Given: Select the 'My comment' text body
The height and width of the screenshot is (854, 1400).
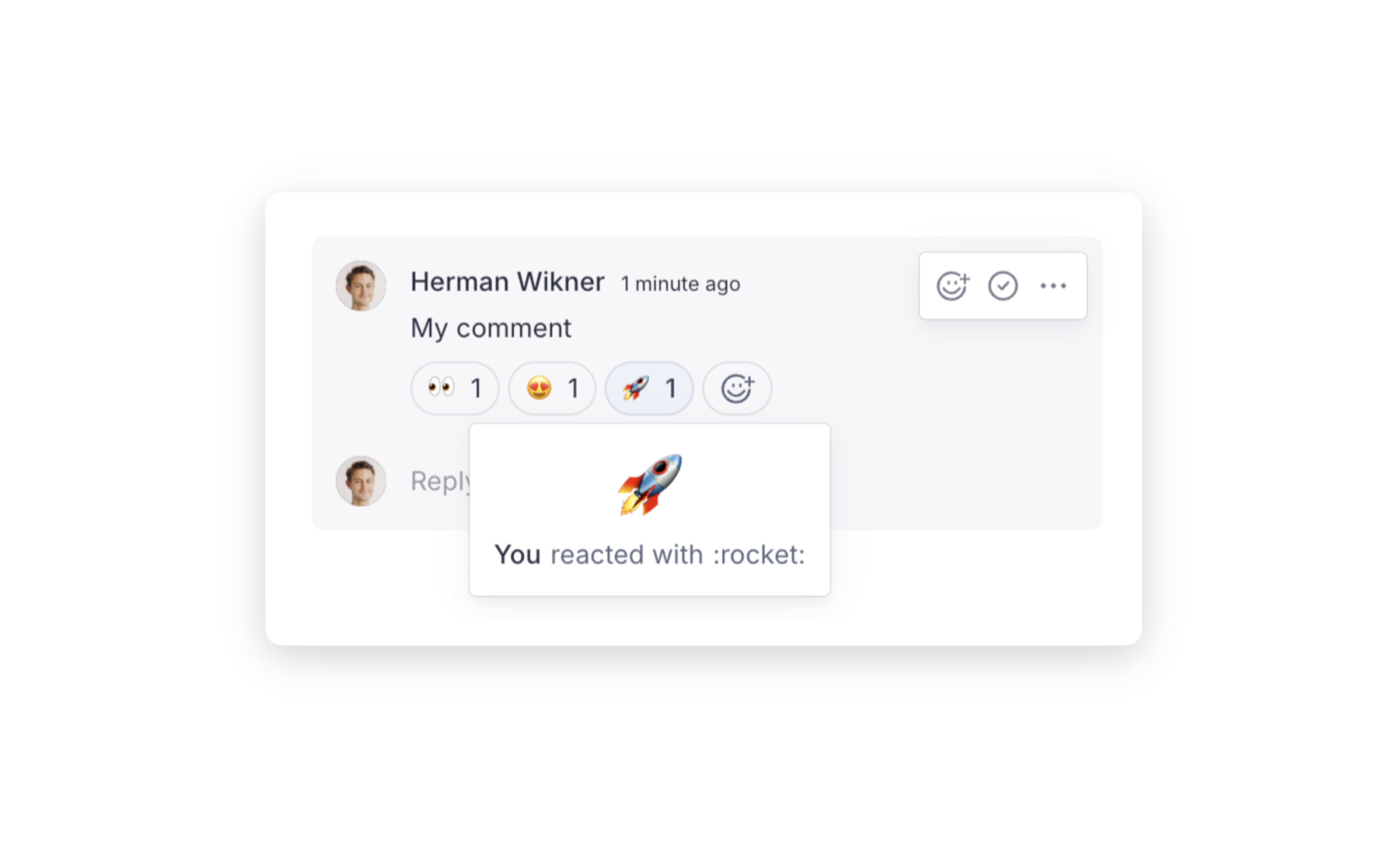Looking at the screenshot, I should 491,329.
